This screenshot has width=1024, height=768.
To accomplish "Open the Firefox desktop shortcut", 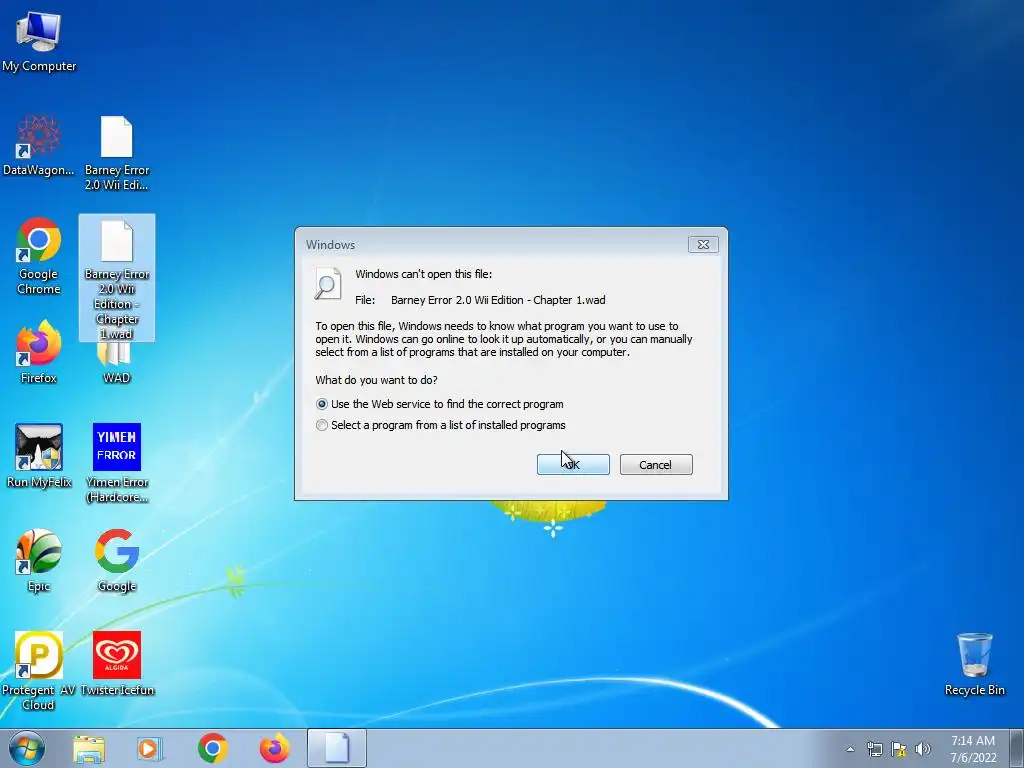I will 39,351.
